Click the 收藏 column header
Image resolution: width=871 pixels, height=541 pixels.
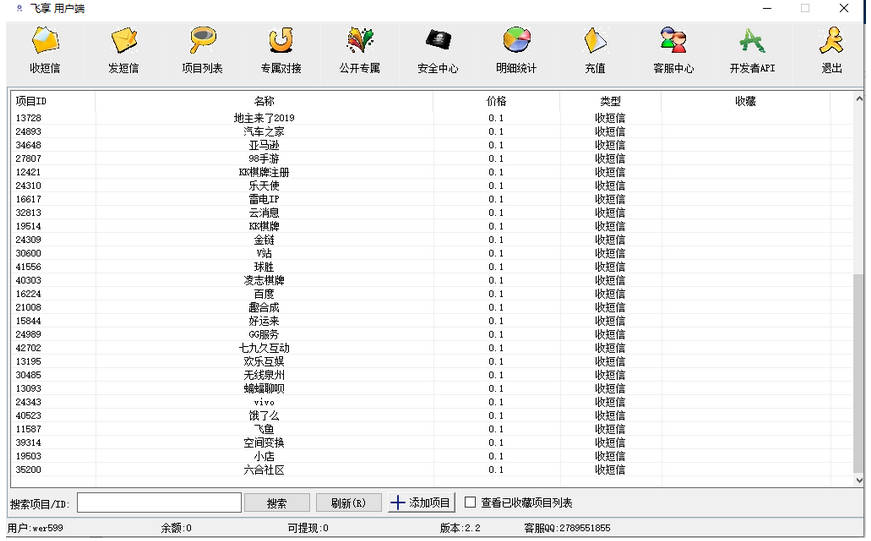click(x=745, y=101)
